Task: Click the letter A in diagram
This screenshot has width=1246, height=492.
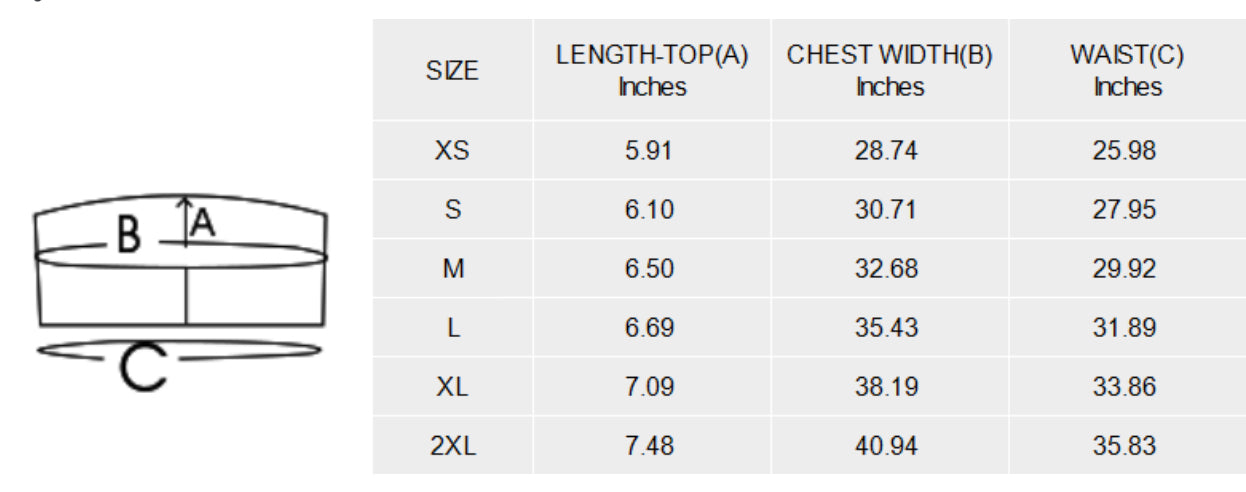Action: click(x=203, y=221)
